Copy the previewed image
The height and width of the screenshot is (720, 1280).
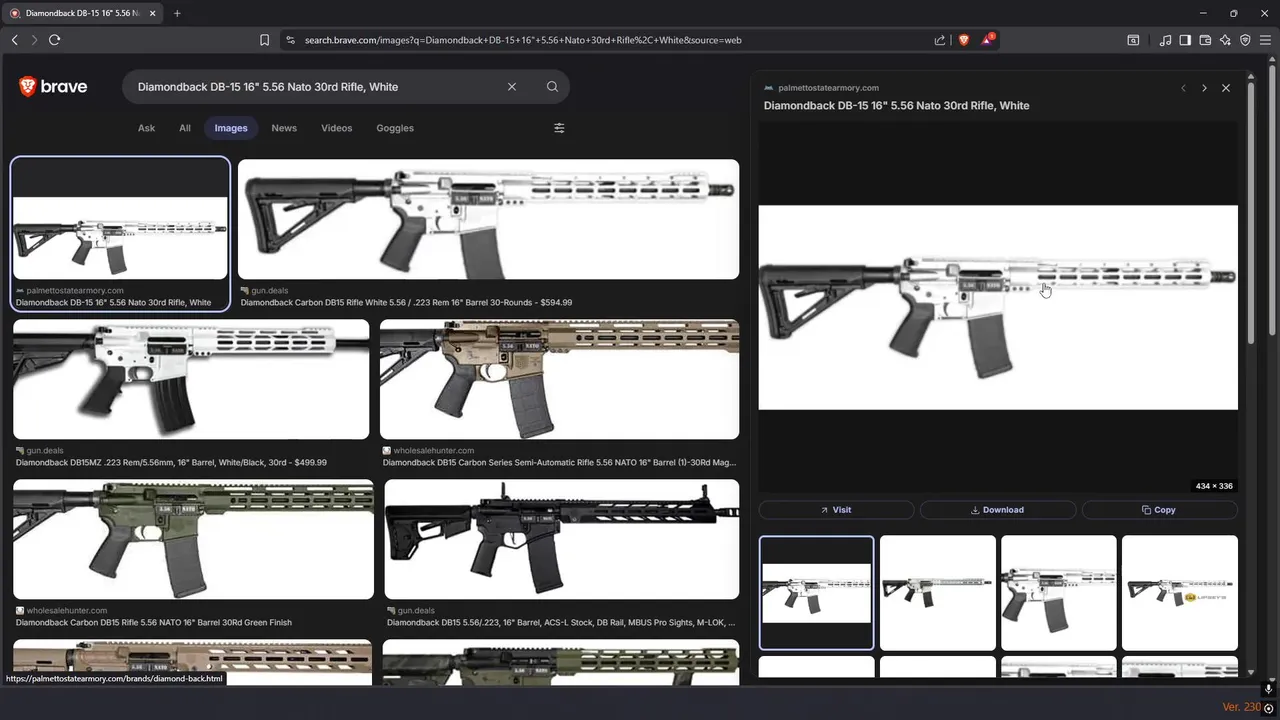point(1159,510)
